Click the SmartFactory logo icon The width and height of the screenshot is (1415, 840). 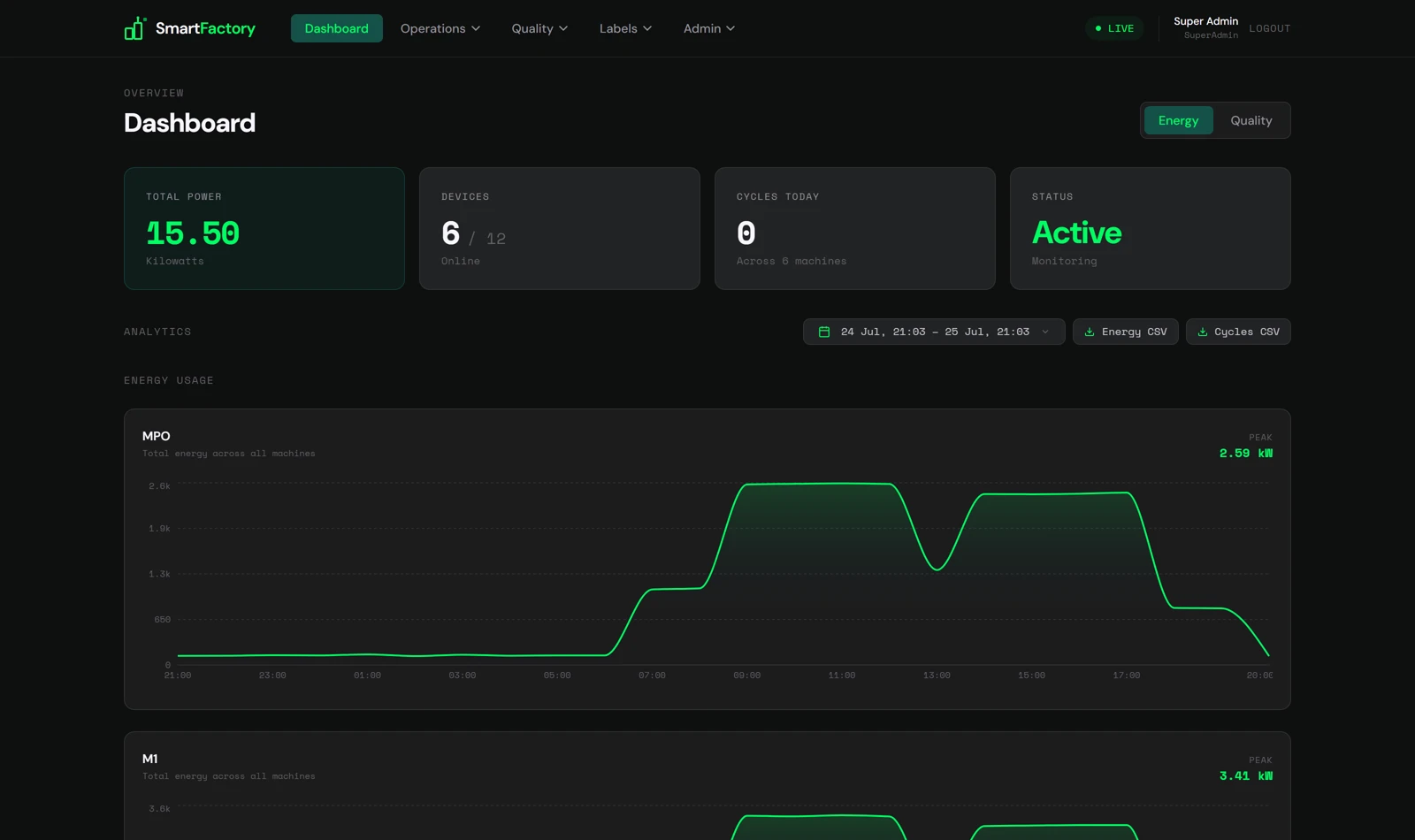click(x=135, y=28)
